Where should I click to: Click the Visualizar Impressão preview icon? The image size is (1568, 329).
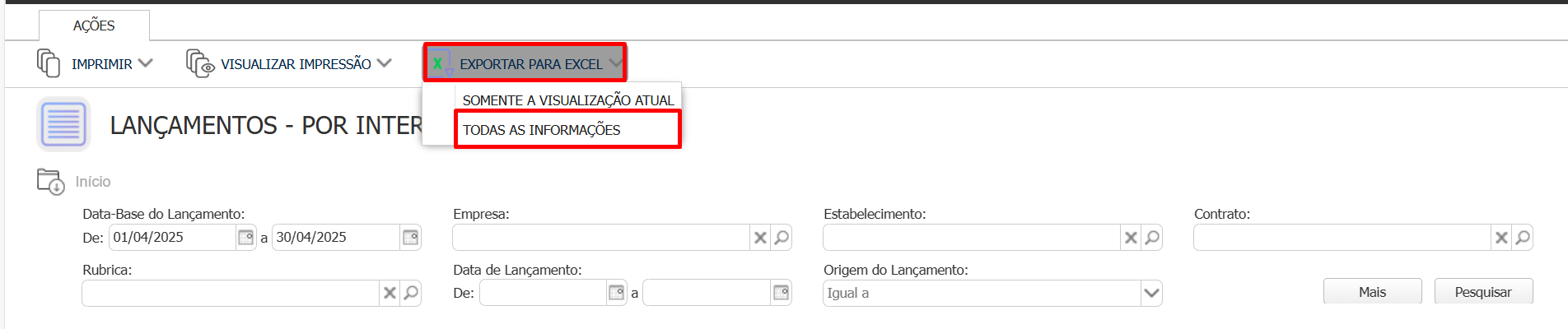(200, 63)
